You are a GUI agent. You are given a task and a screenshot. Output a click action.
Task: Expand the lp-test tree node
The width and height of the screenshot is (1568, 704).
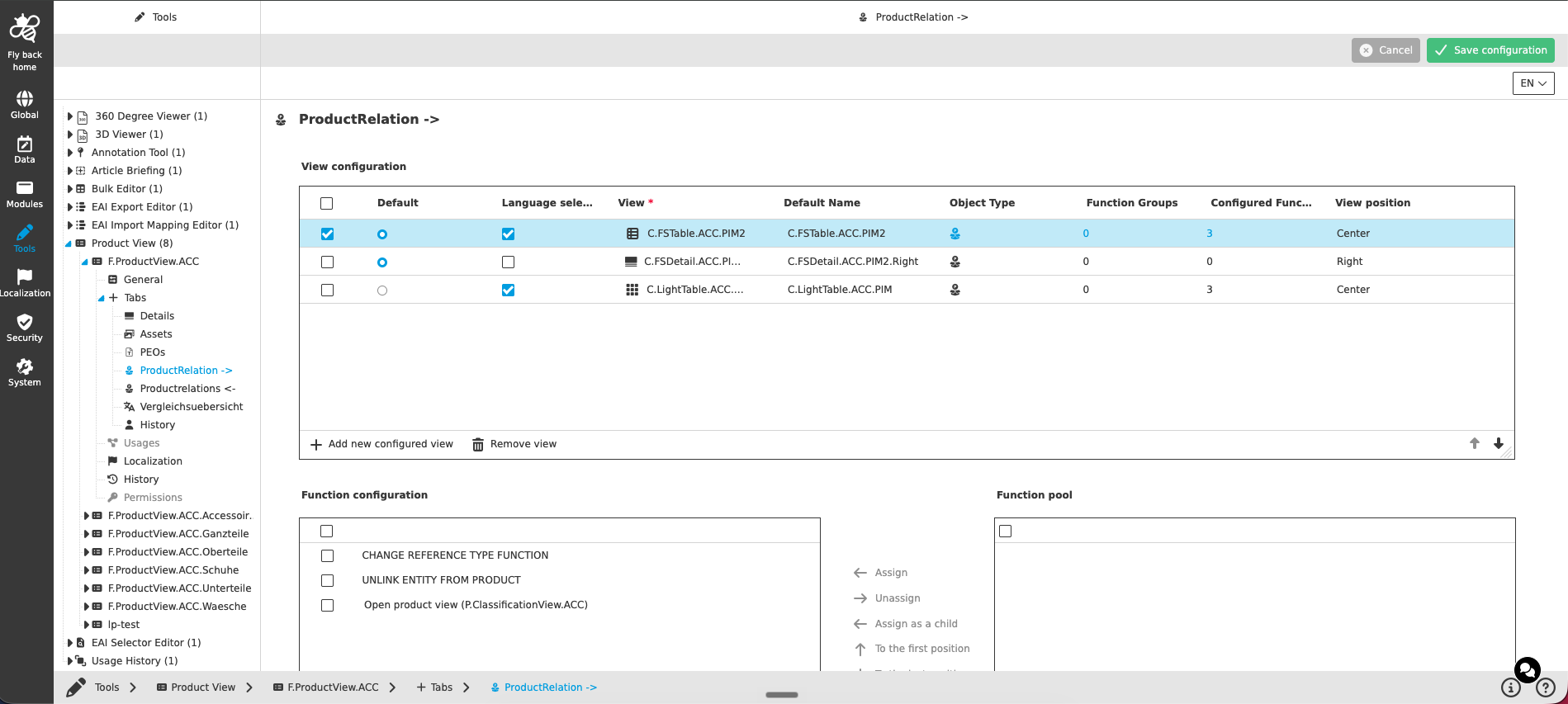click(87, 625)
